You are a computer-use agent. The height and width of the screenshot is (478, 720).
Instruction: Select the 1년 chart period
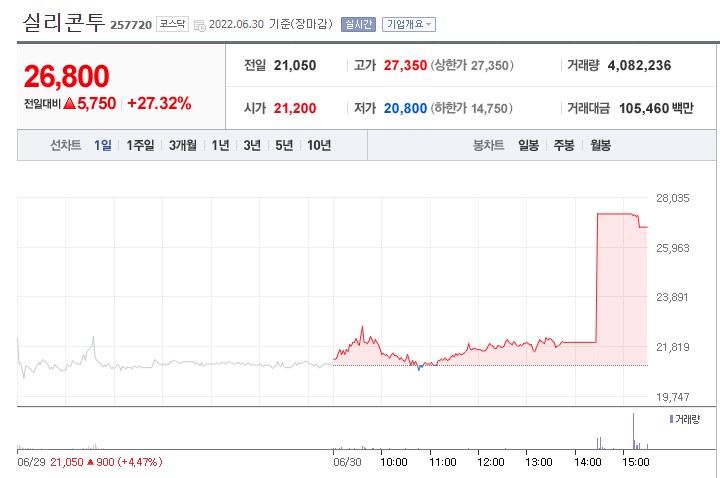point(220,146)
